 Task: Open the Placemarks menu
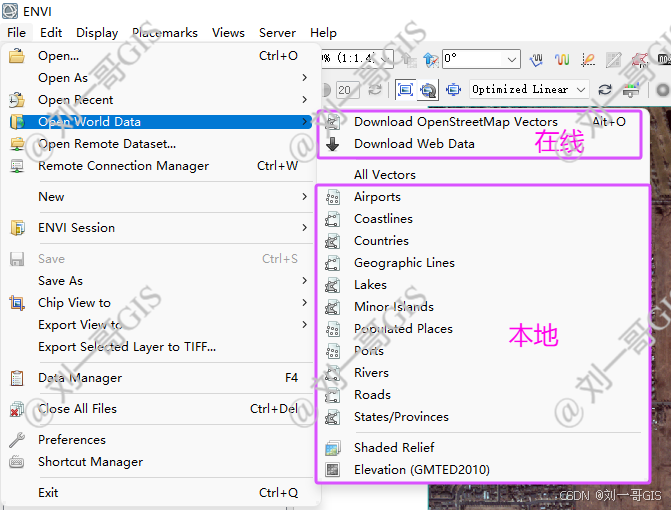tap(165, 33)
